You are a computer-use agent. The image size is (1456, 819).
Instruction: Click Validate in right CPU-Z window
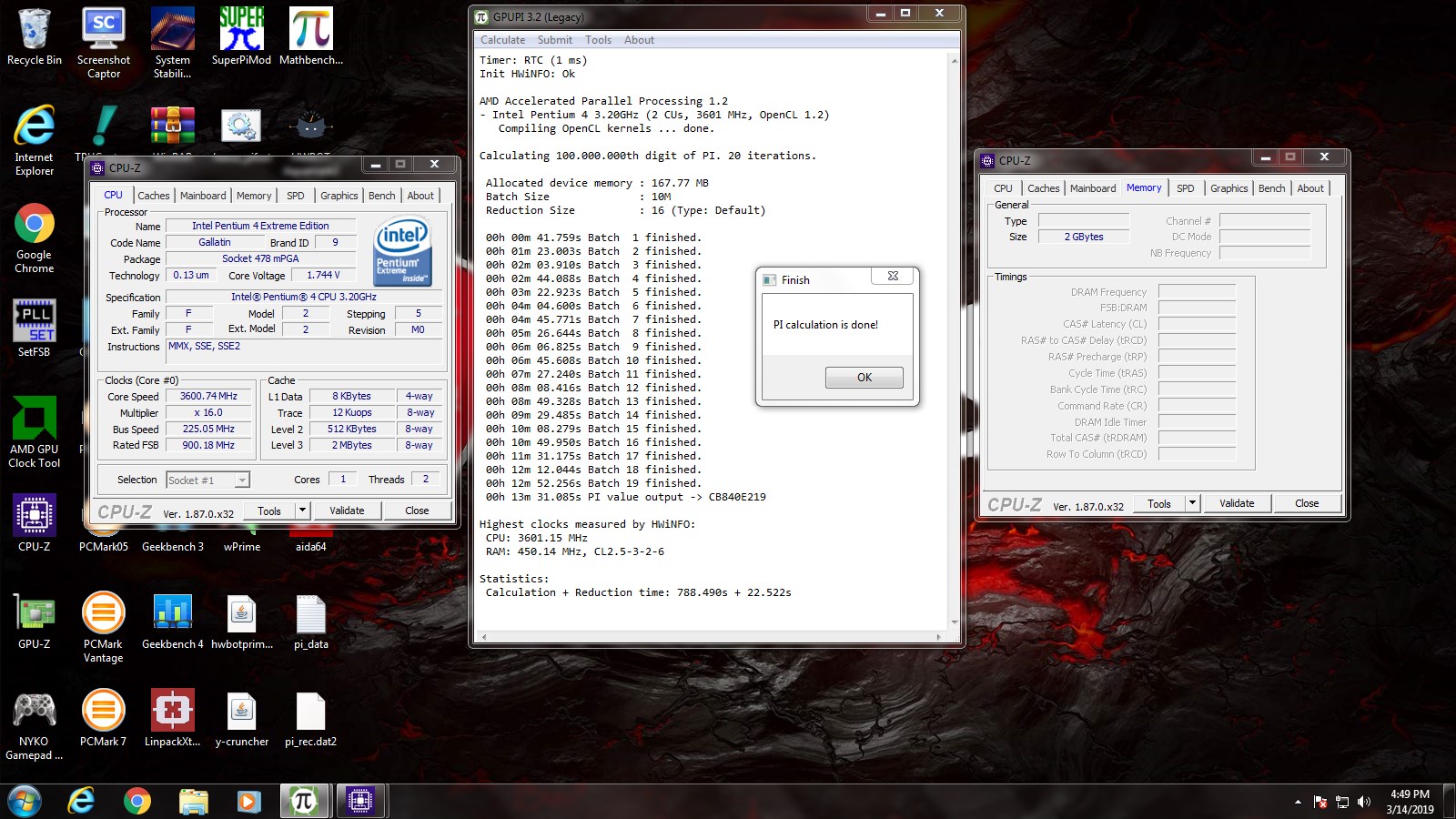click(1237, 503)
